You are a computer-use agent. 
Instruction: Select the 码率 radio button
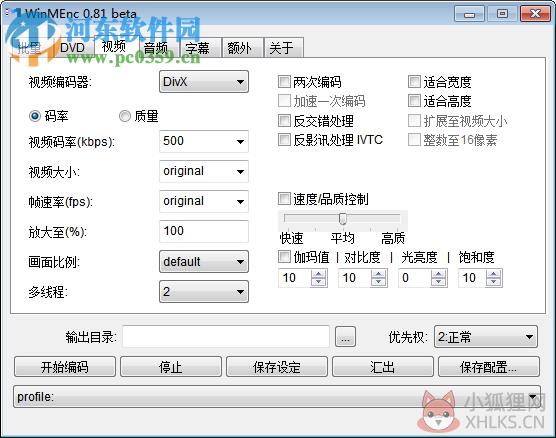click(35, 116)
